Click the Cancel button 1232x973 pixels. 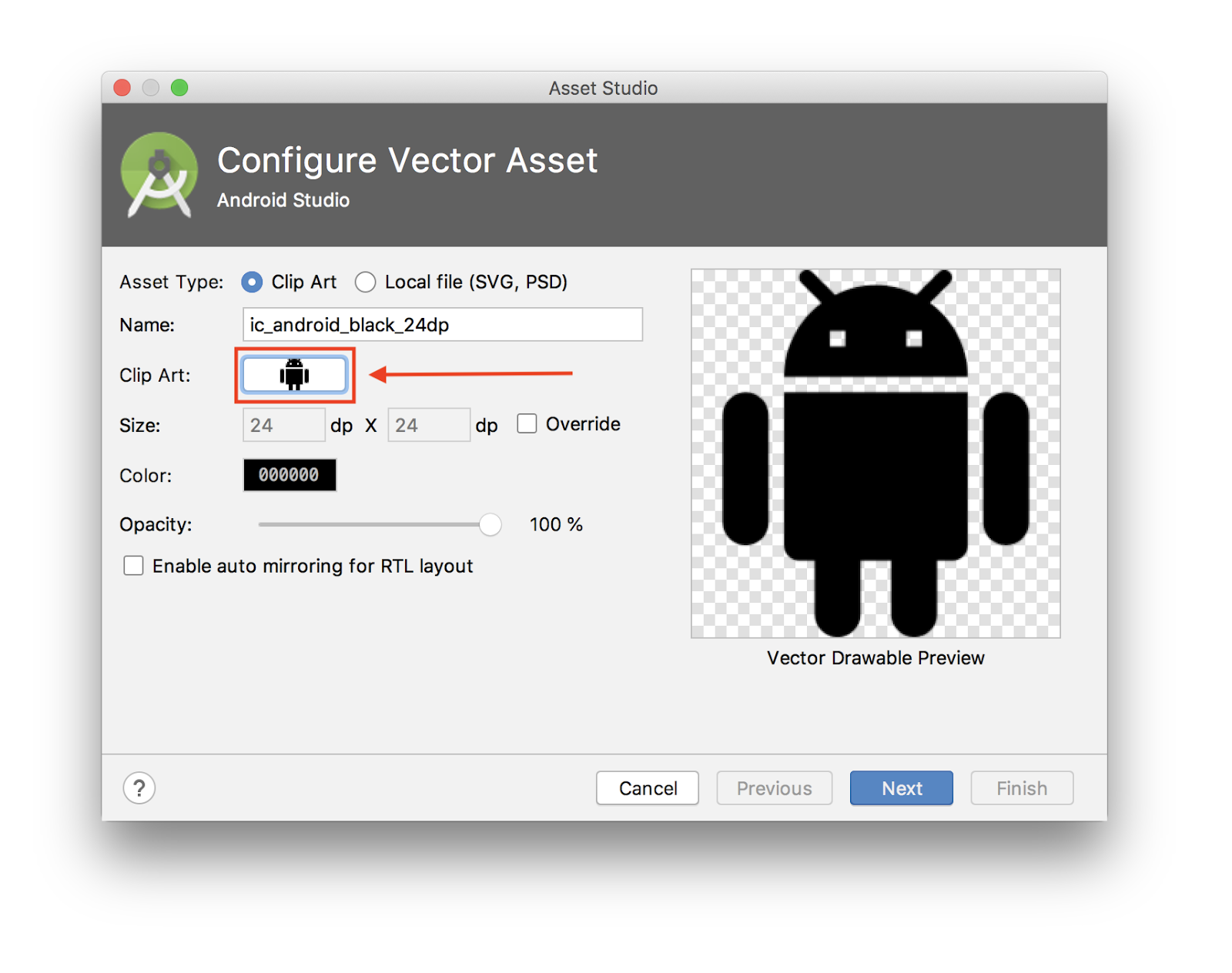647,787
